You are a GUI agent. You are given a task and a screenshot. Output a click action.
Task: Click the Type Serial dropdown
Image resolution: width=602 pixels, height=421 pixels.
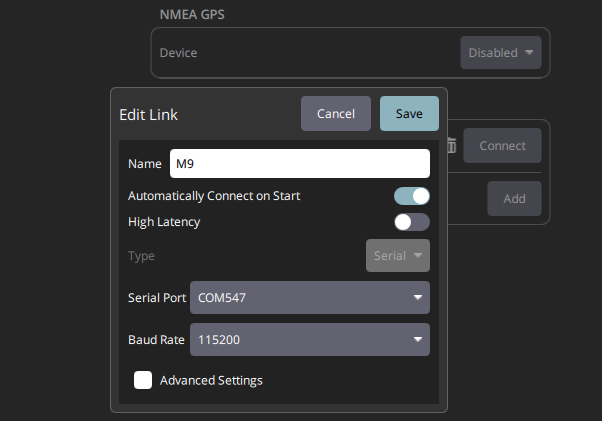pos(397,256)
